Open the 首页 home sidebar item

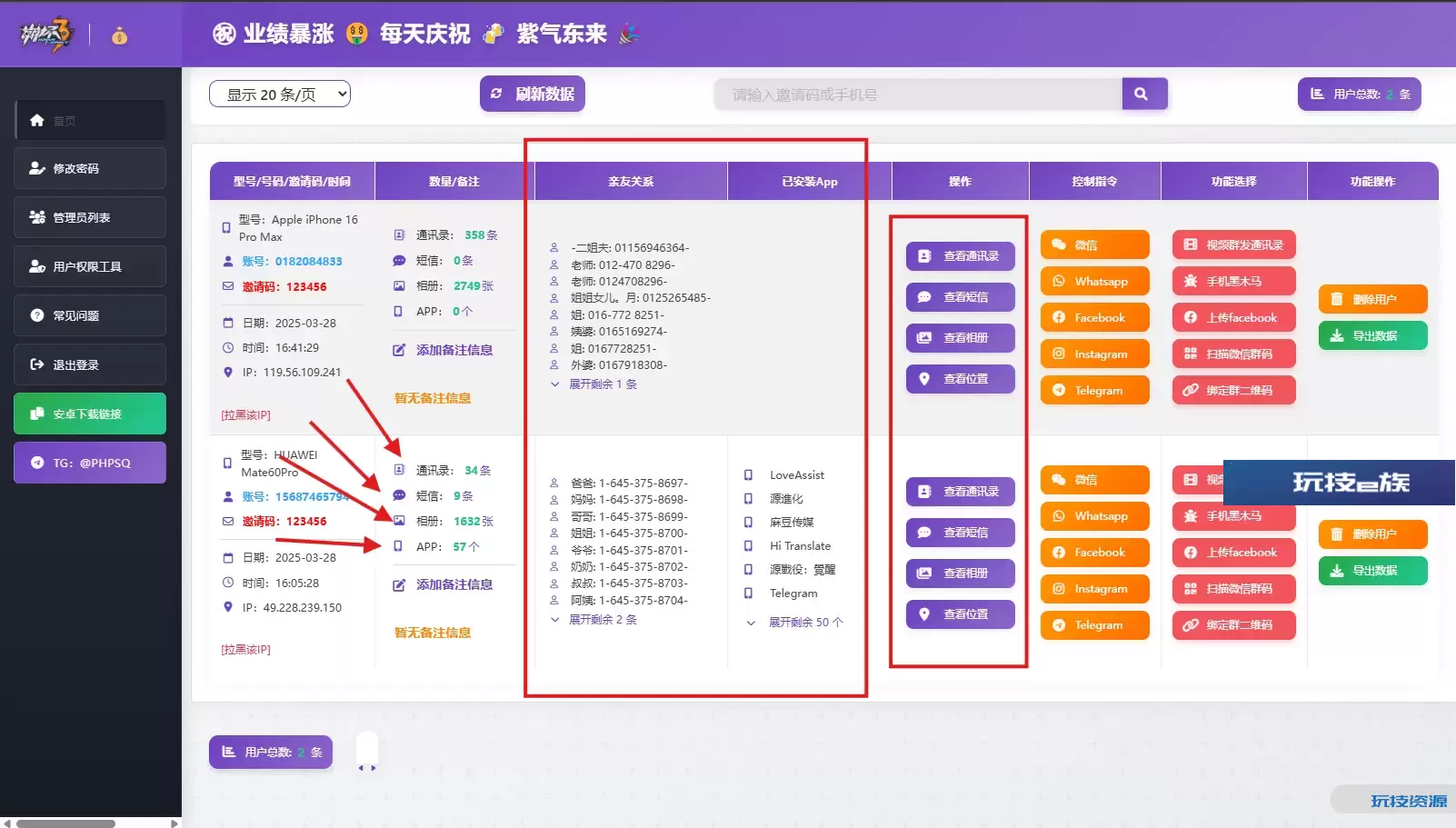90,120
